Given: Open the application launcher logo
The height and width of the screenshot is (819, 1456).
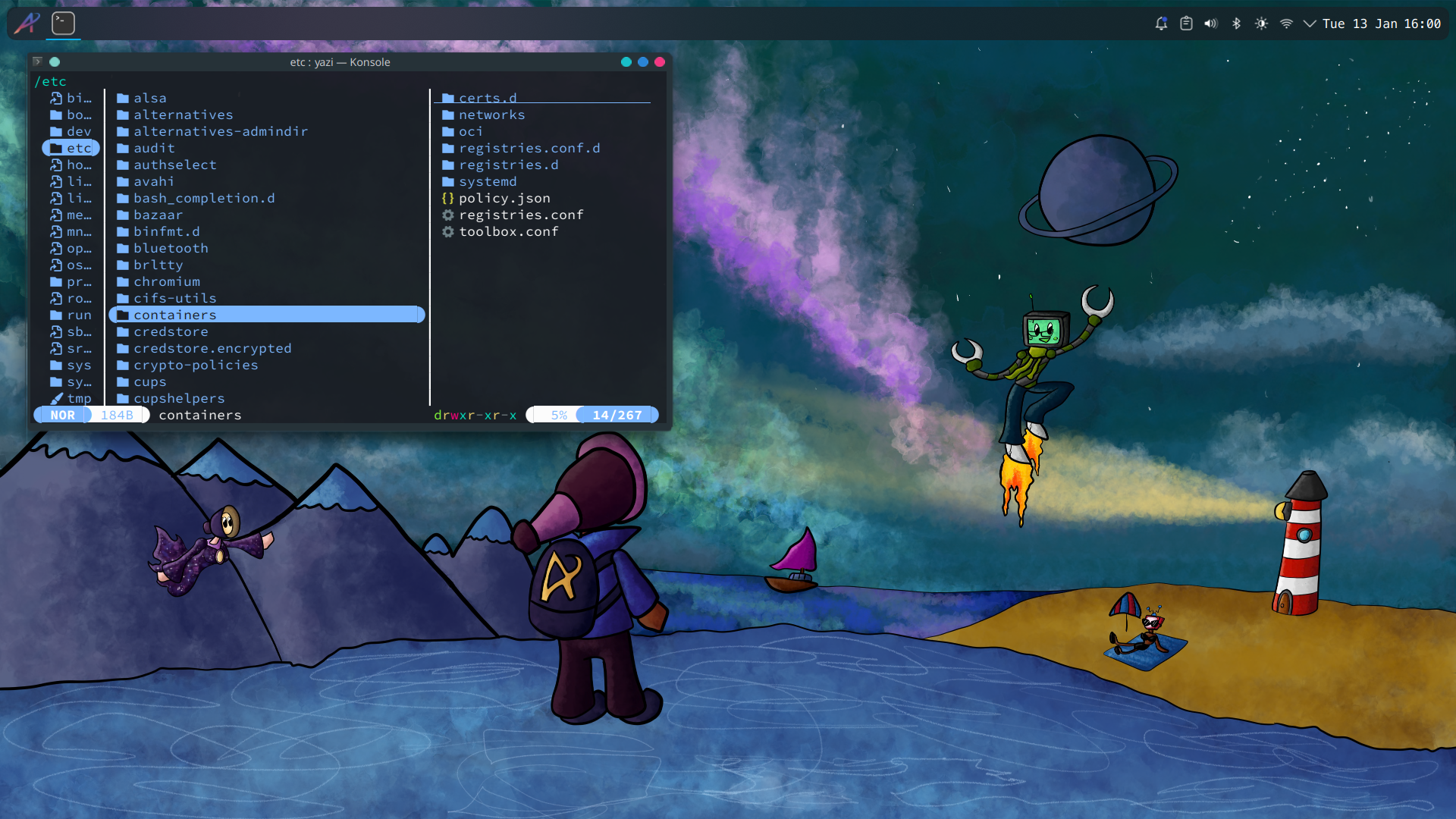Looking at the screenshot, I should point(27,24).
